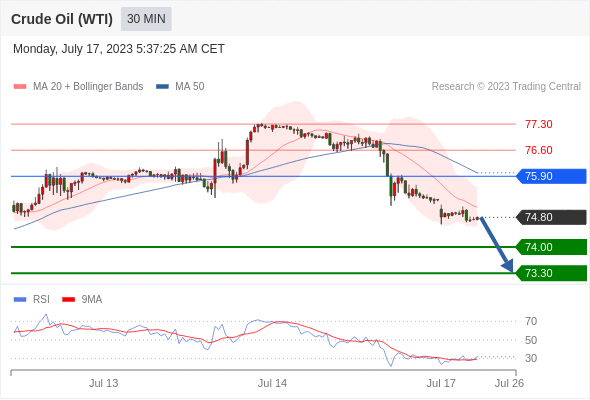The height and width of the screenshot is (400, 590).
Task: Click the Jul 13 date axis label
Action: [103, 383]
